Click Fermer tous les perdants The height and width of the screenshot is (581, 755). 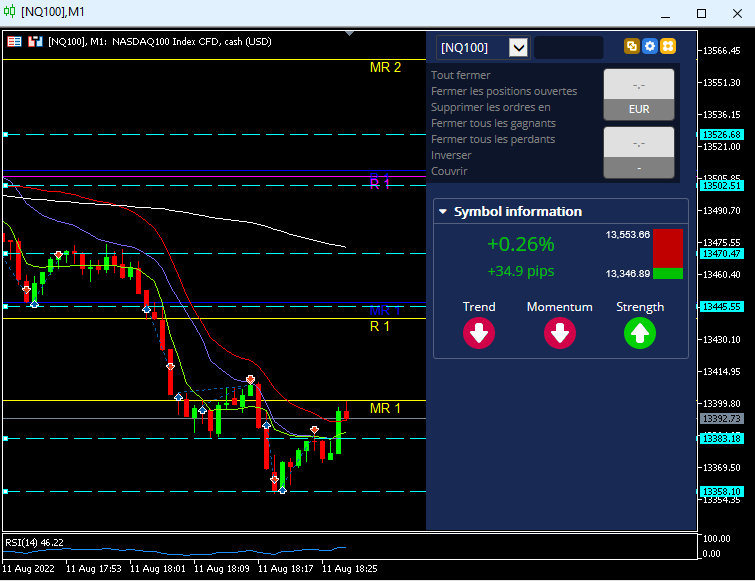pos(493,139)
